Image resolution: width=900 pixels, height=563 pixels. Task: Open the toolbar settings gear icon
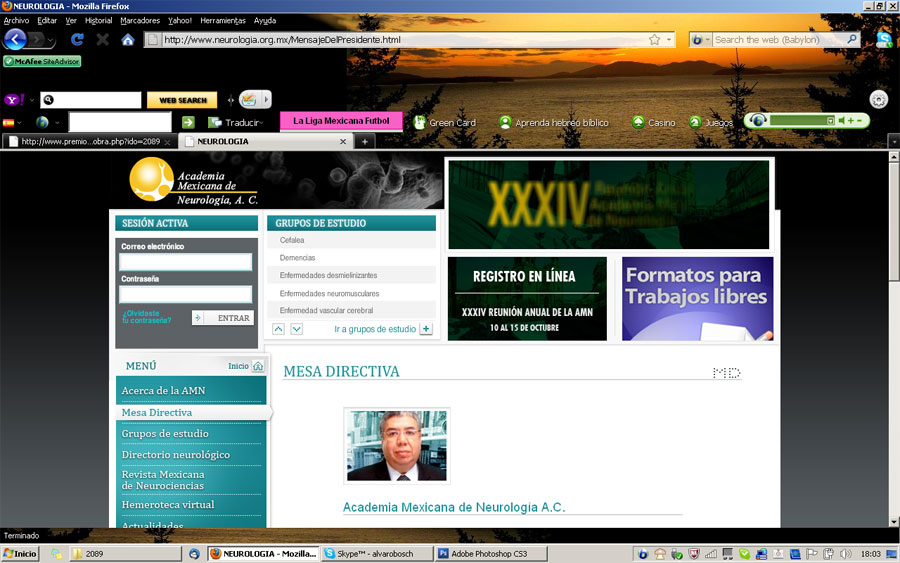pyautogui.click(x=878, y=99)
